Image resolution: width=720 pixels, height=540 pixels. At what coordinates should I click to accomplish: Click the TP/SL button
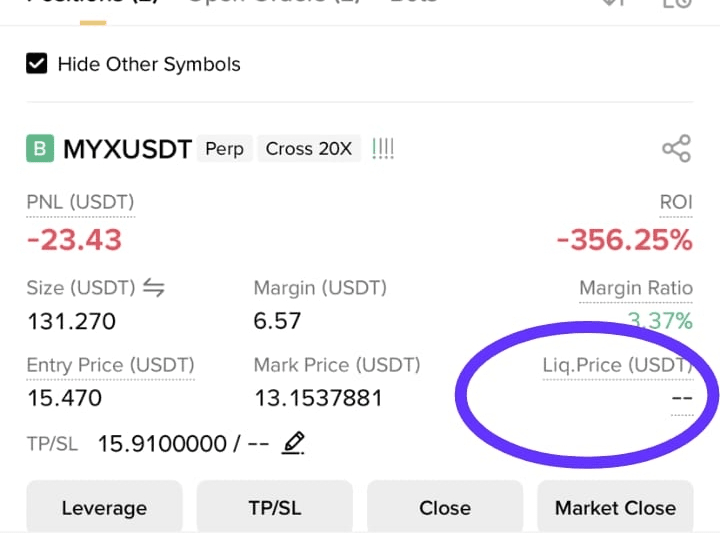[x=275, y=507]
